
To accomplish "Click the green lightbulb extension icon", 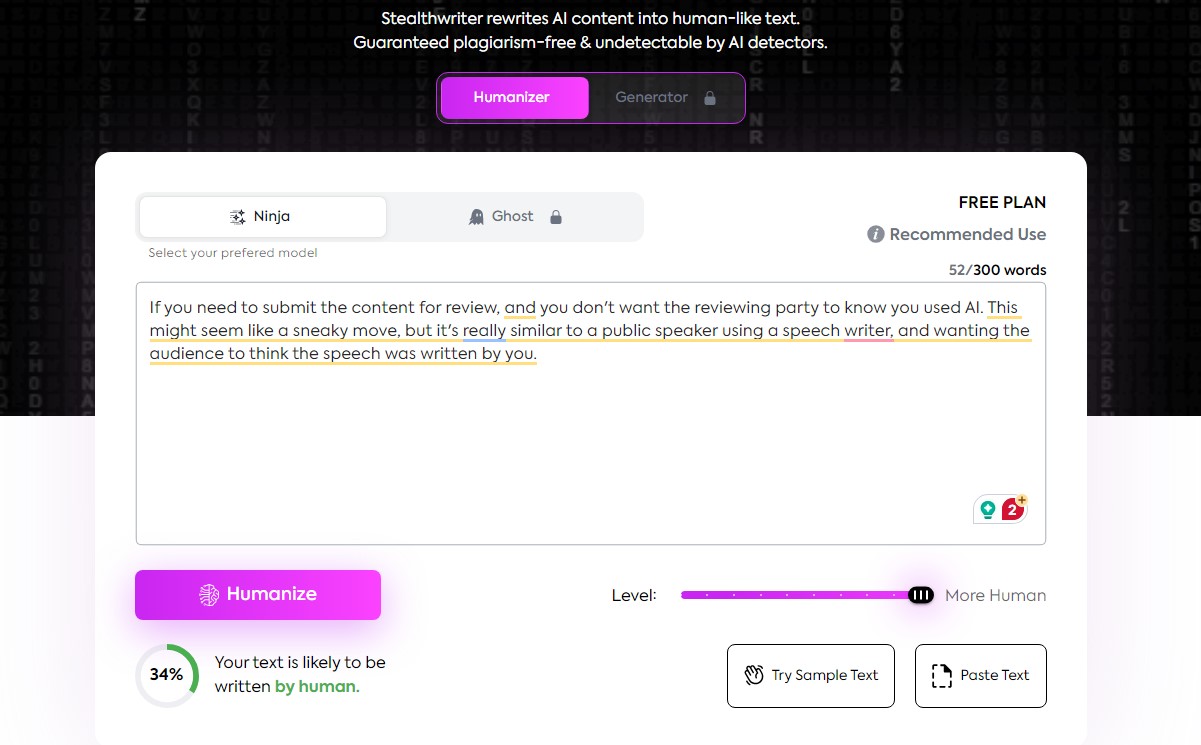I will click(988, 510).
